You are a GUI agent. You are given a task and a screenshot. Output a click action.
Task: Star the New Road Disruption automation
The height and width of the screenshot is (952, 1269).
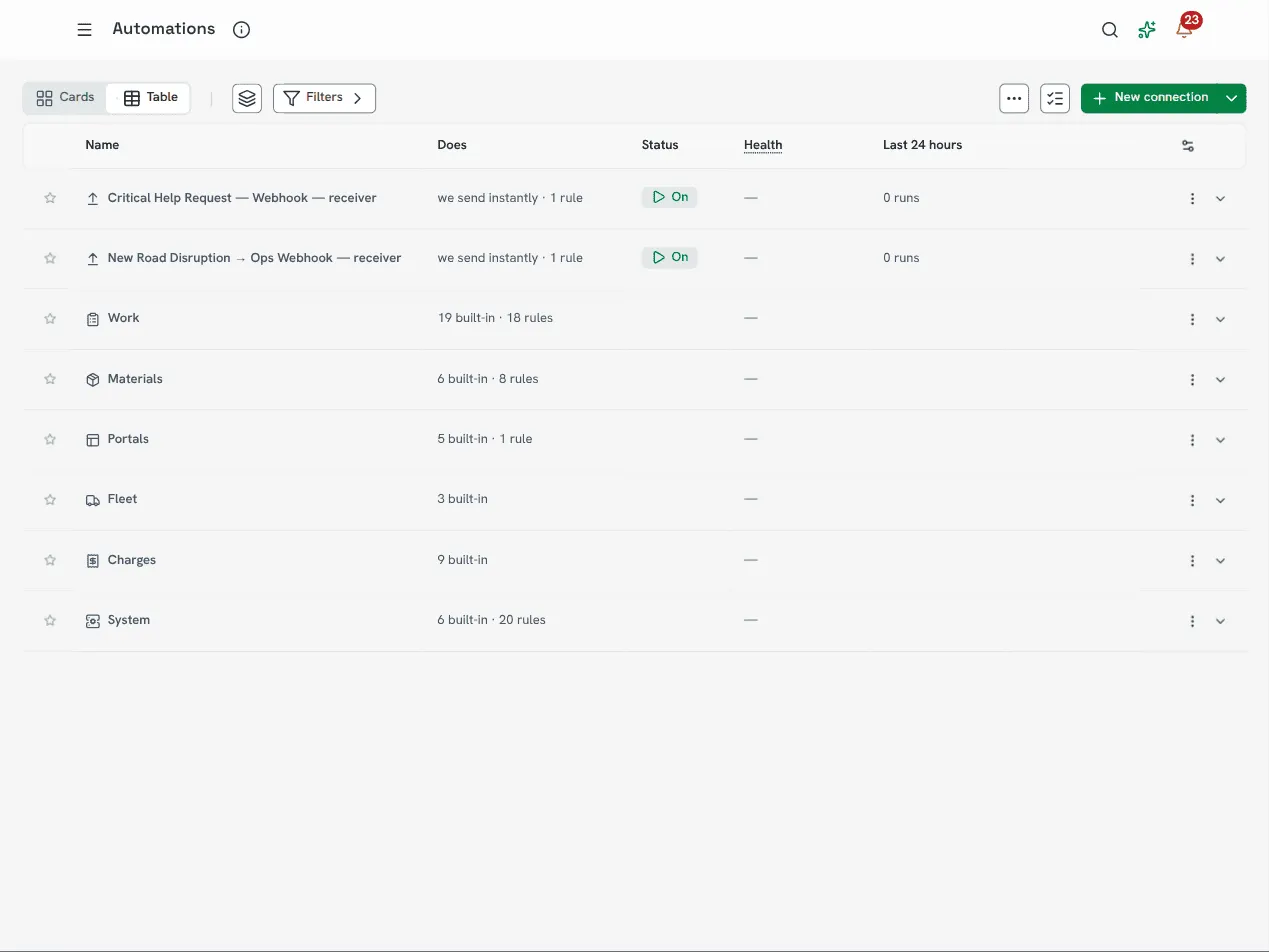coord(50,258)
